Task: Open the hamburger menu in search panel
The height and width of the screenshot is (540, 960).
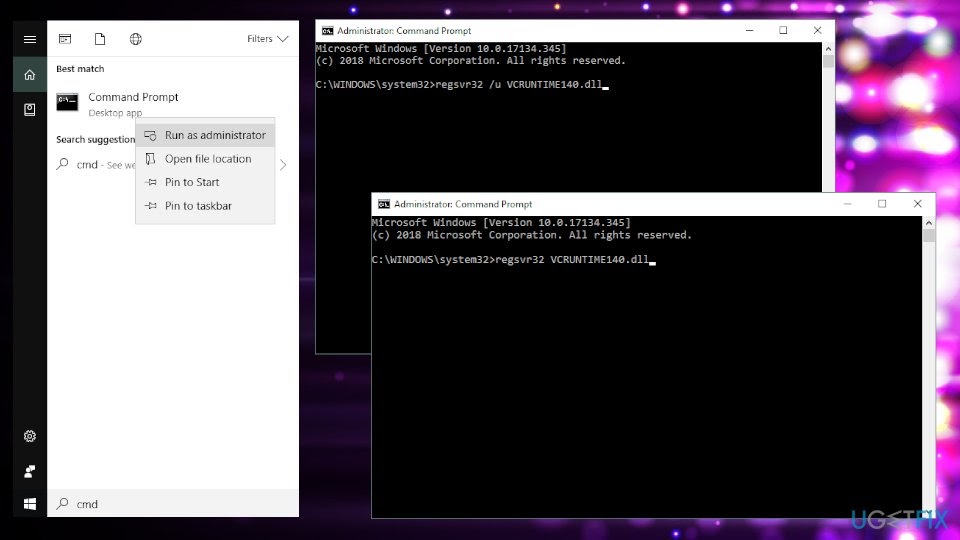Action: (30, 39)
